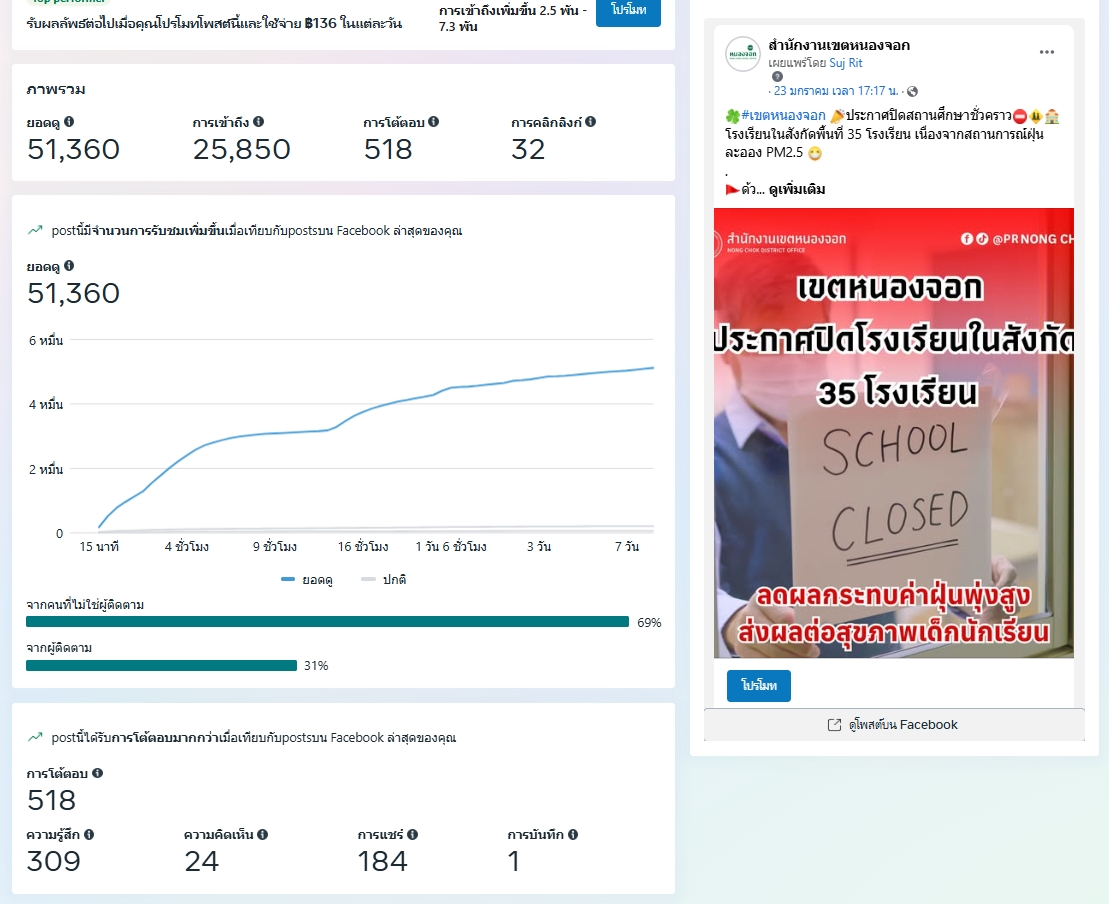Click the 31% followers bar

[161, 666]
